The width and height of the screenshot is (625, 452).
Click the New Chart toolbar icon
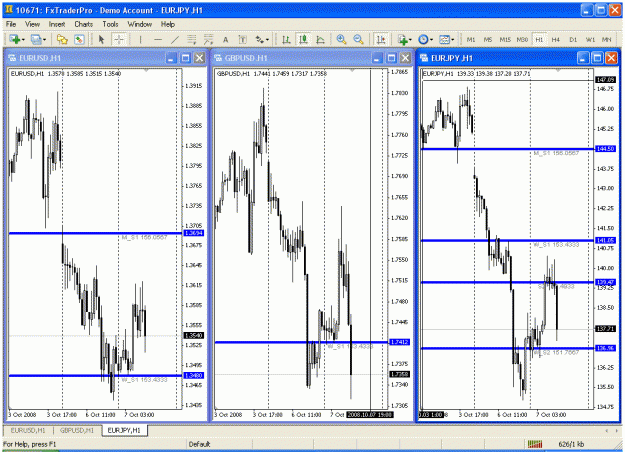[x=15, y=39]
